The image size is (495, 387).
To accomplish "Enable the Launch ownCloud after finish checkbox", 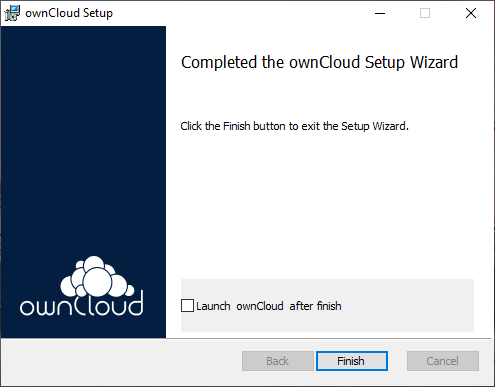I will (187, 305).
